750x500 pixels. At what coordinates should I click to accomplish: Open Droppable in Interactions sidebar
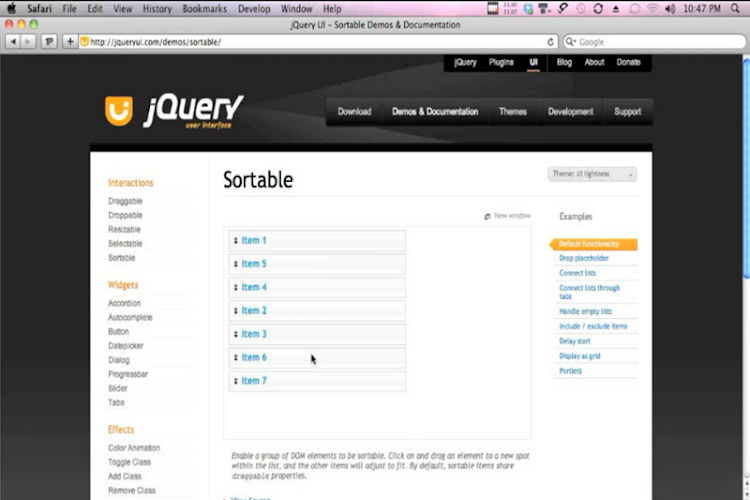coord(125,215)
